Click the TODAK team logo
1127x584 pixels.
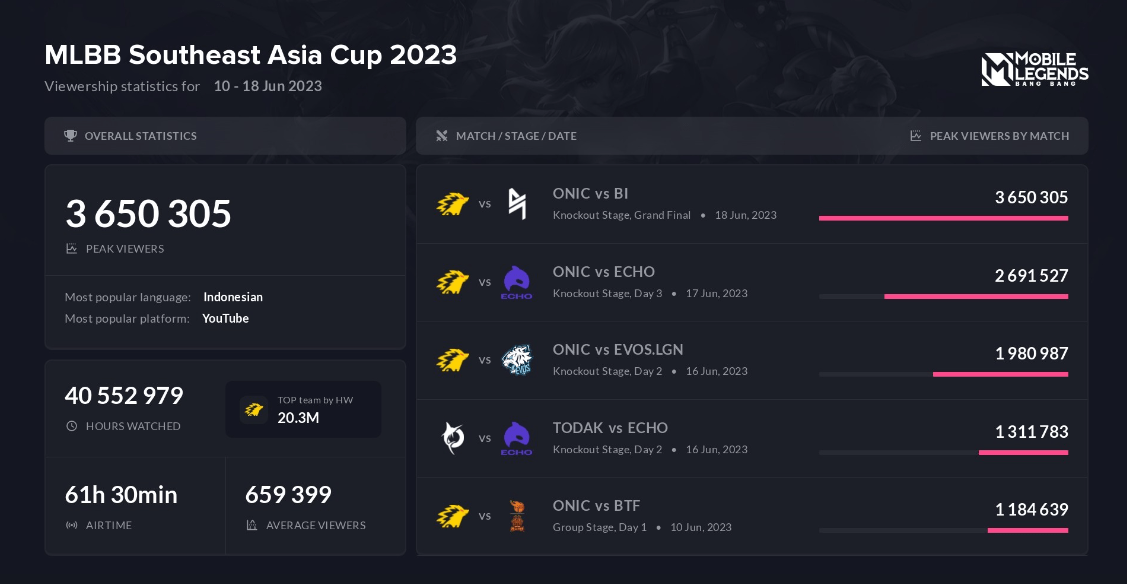click(453, 438)
